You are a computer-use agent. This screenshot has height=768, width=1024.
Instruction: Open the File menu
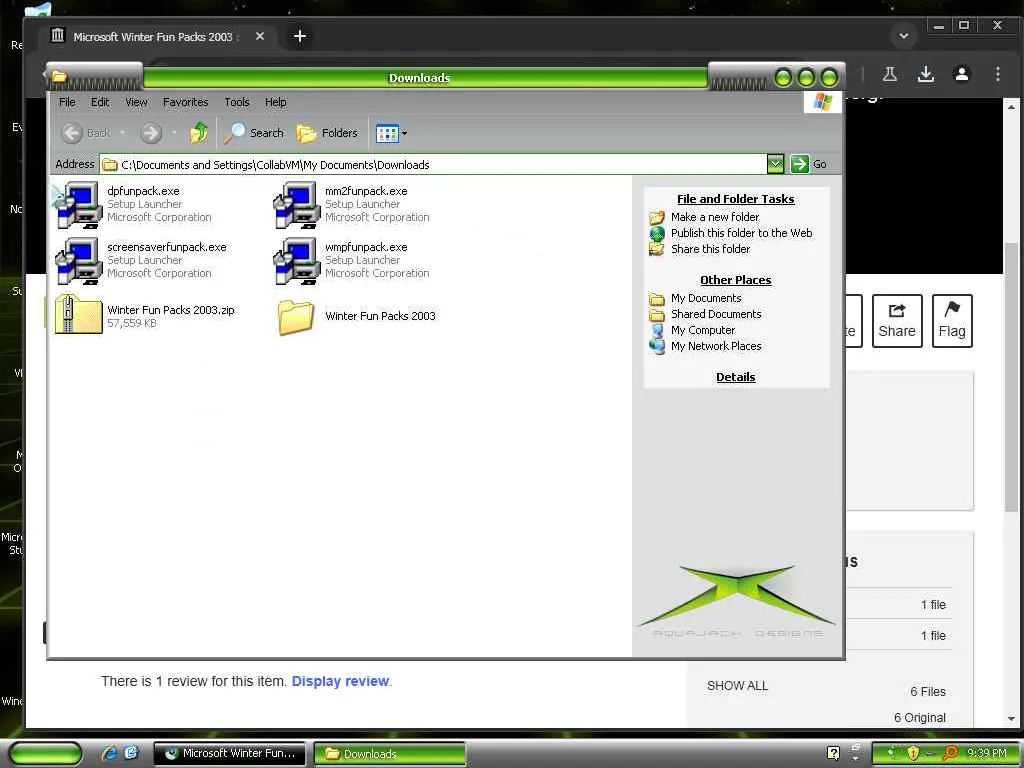pyautogui.click(x=67, y=102)
